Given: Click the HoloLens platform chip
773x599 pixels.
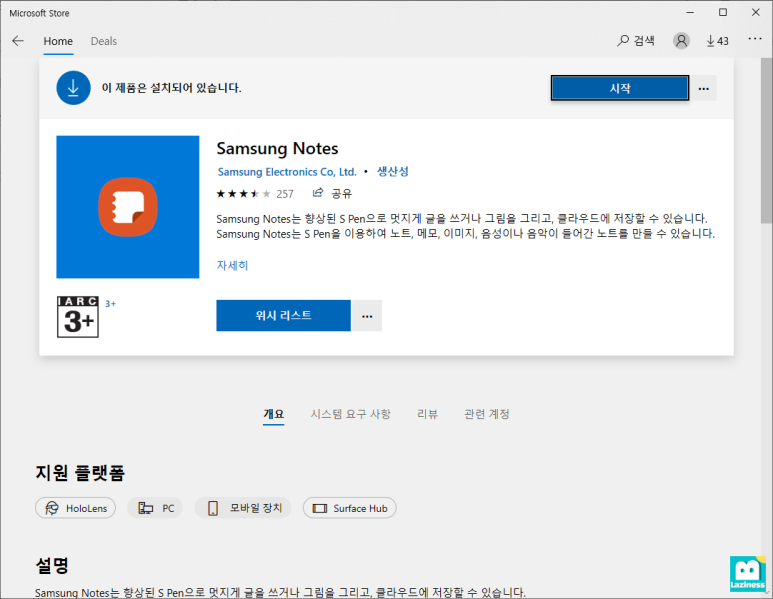Looking at the screenshot, I should click(x=75, y=508).
